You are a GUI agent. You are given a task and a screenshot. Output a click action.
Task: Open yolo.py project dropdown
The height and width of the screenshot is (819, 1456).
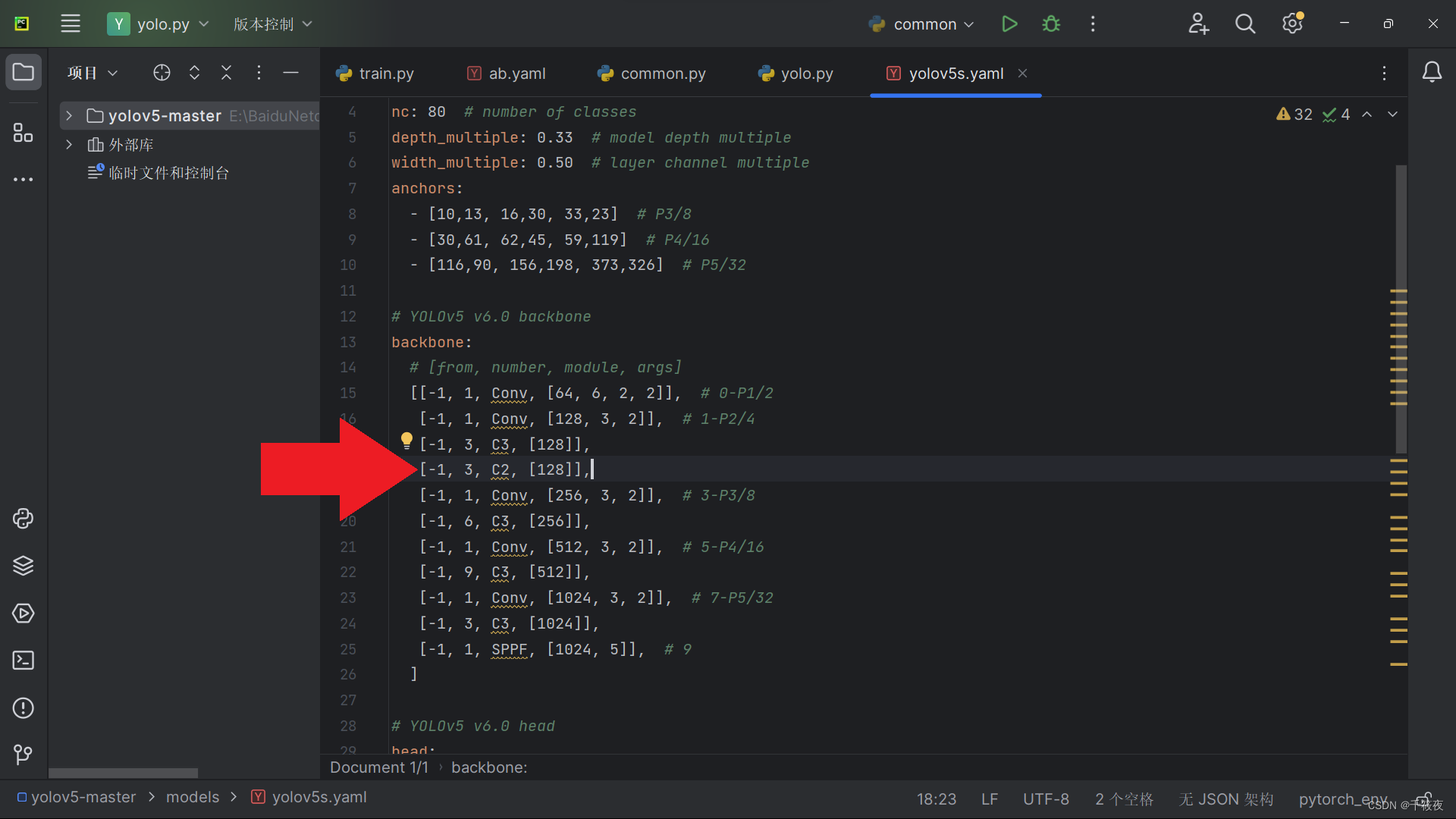[x=158, y=24]
